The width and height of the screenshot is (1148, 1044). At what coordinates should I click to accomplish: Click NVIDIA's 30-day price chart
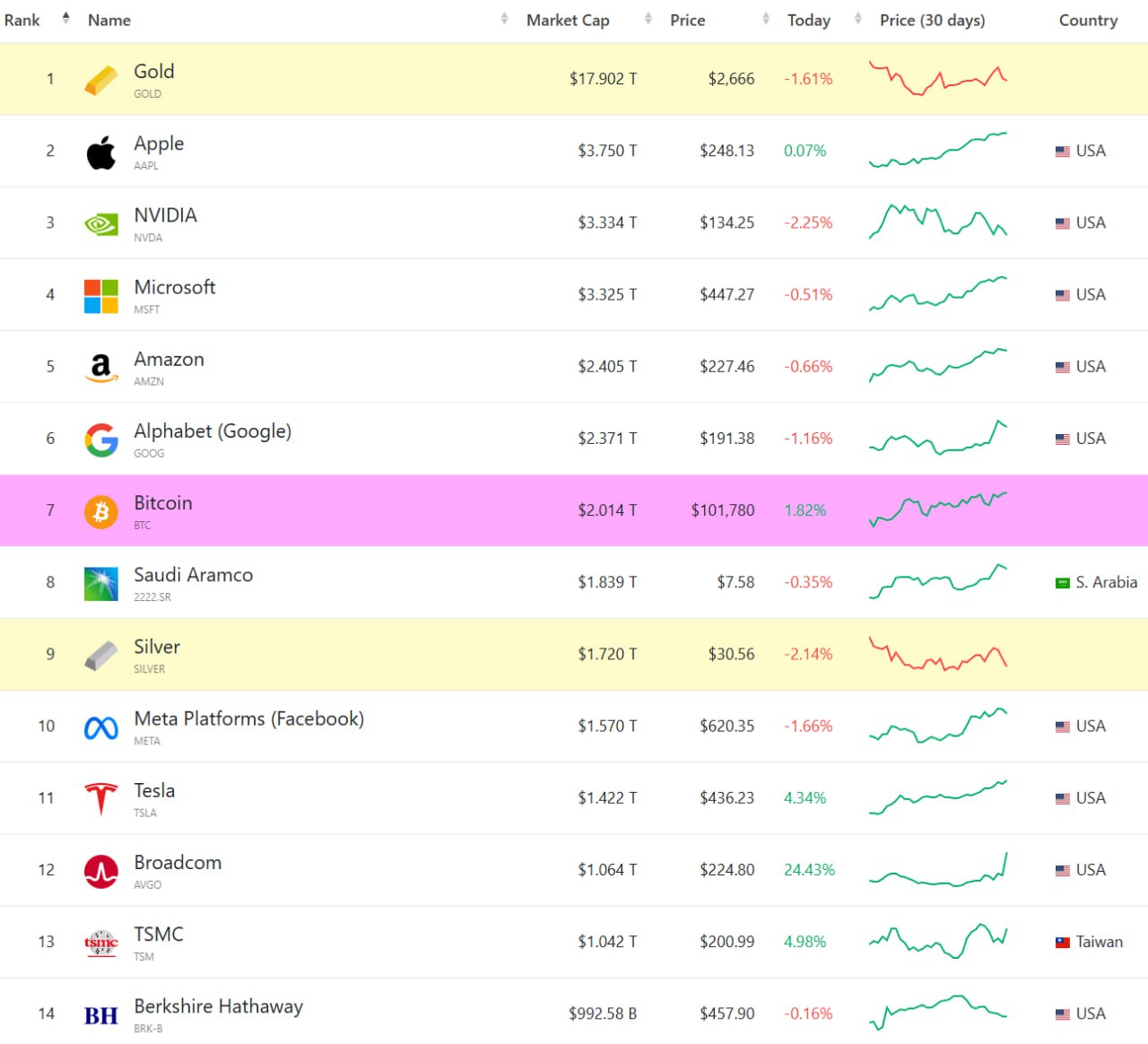[x=938, y=222]
